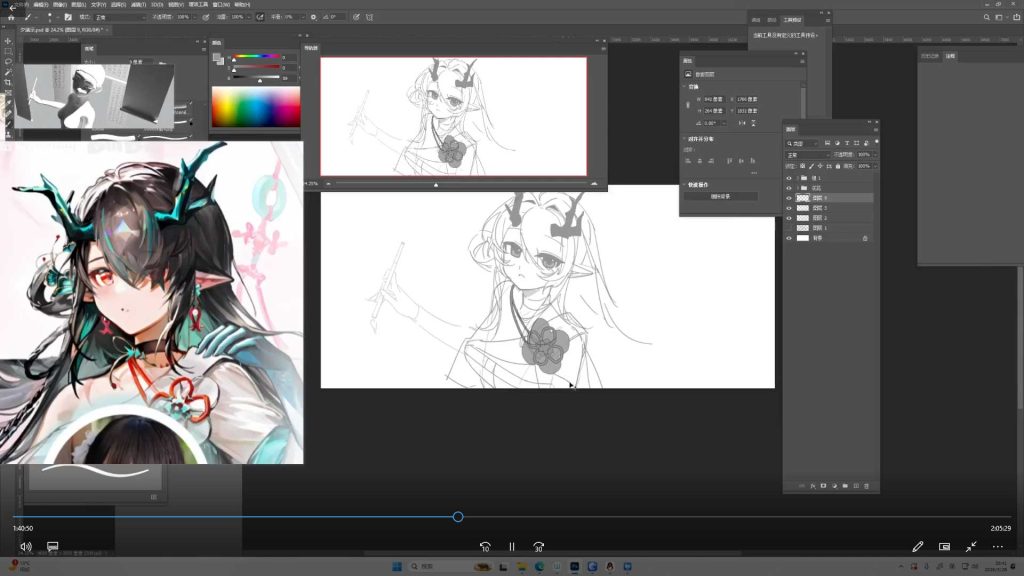Skip back 10 seconds
1024x576 pixels.
[x=485, y=547]
